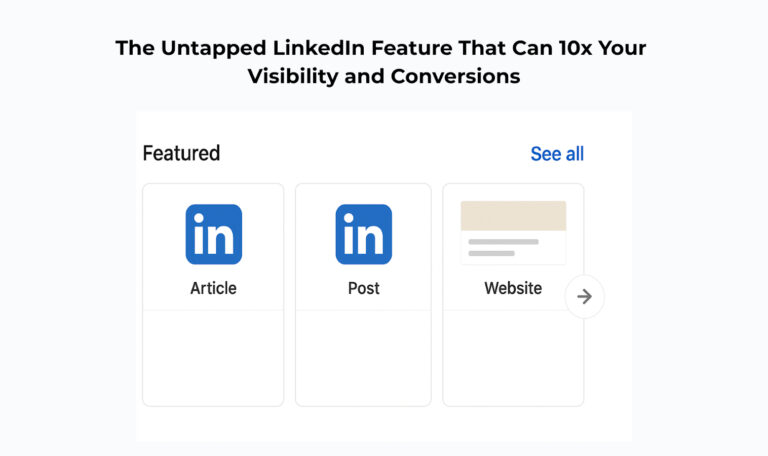
Task: Click the "Featured" section heading
Action: click(181, 154)
